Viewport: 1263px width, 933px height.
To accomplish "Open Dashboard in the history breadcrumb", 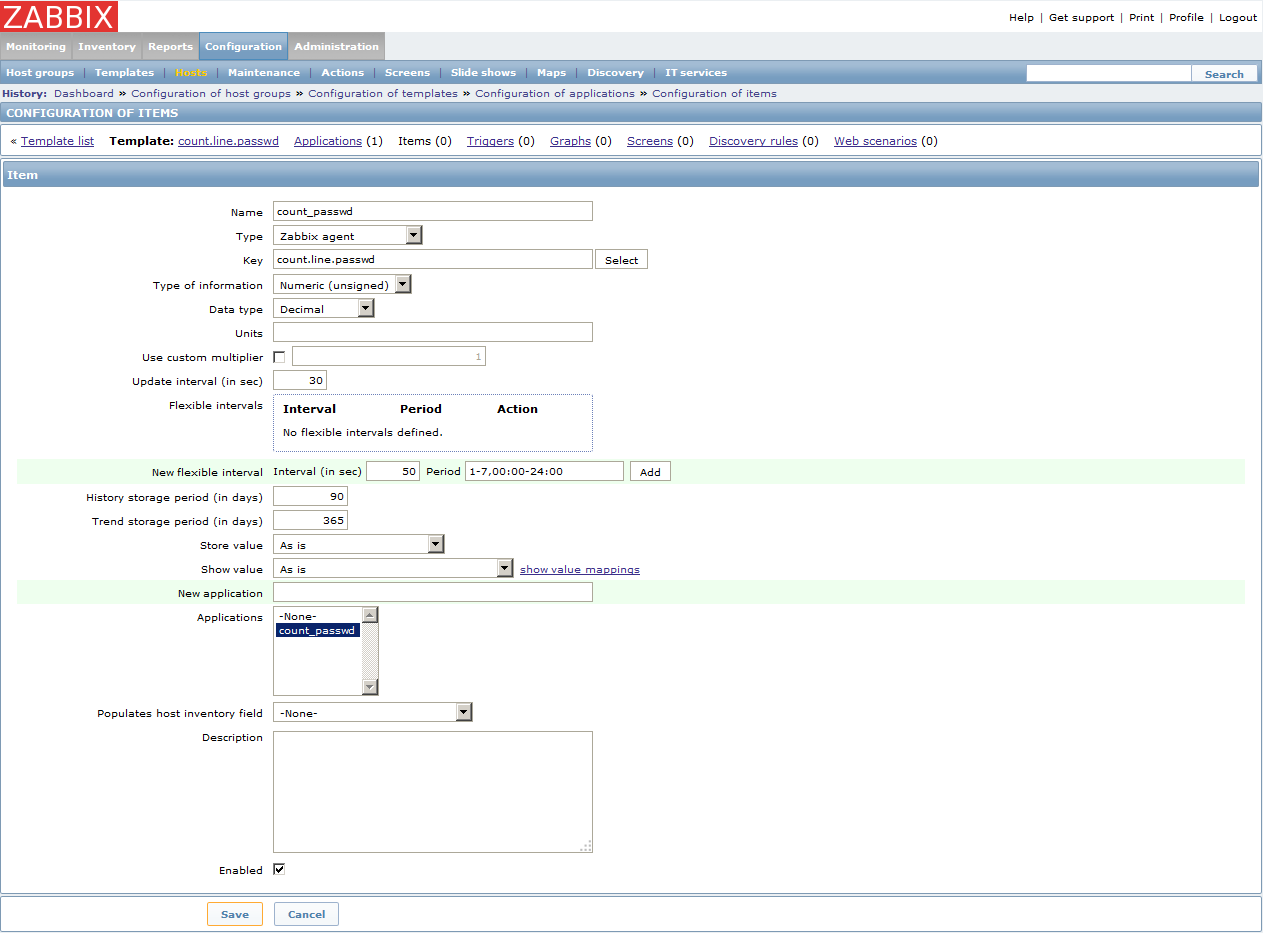I will pyautogui.click(x=84, y=93).
